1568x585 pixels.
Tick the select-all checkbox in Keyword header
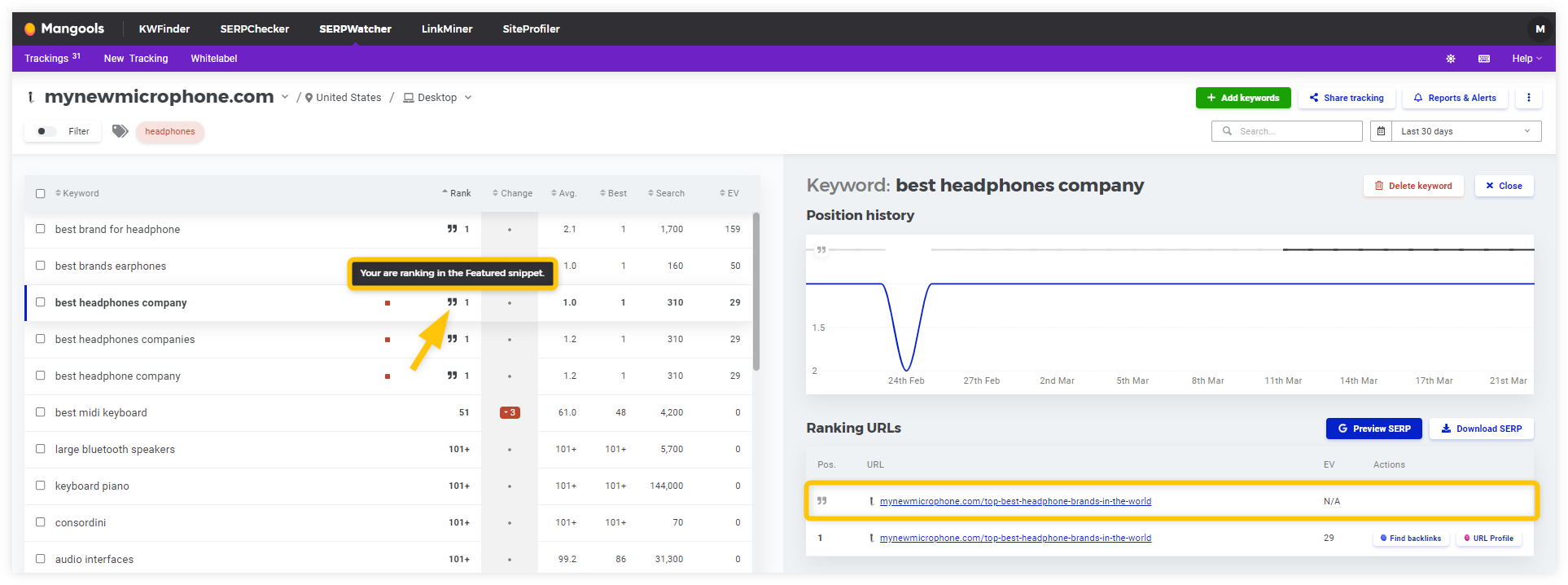41,194
